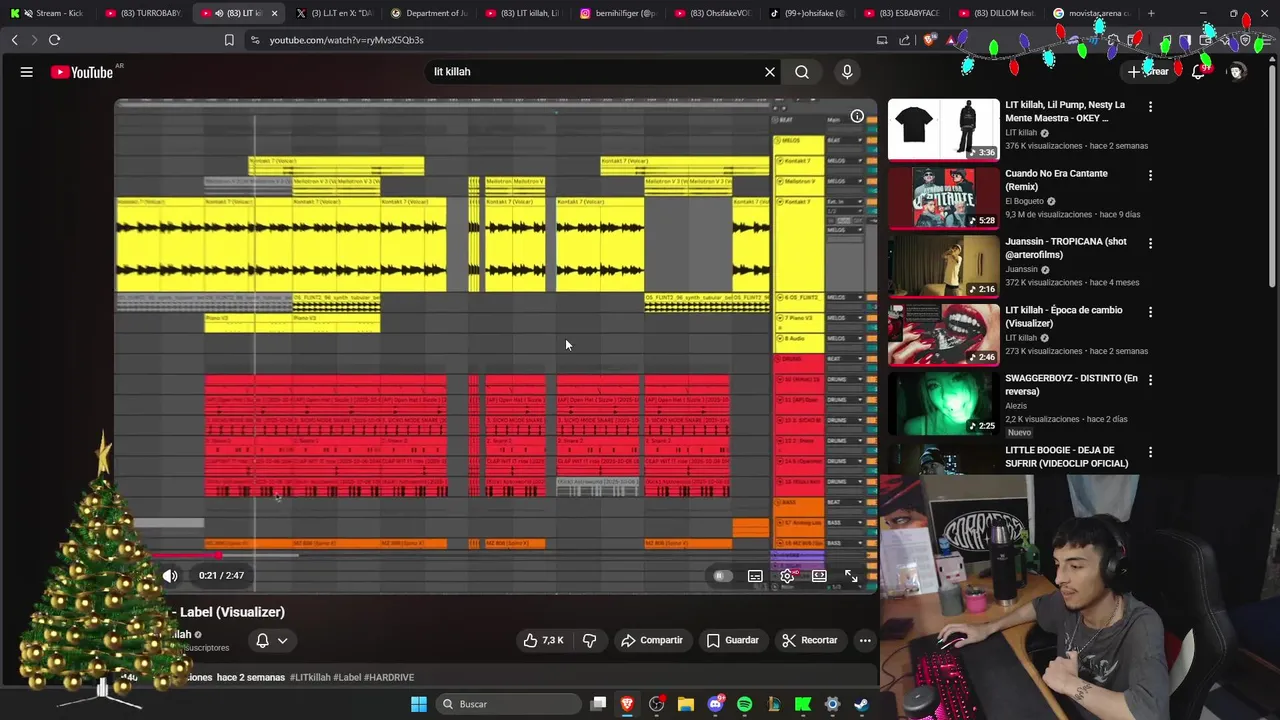Screen dimensions: 1280x720
Task: Switch to 'L.I.T en X' browser tab
Action: (335, 13)
